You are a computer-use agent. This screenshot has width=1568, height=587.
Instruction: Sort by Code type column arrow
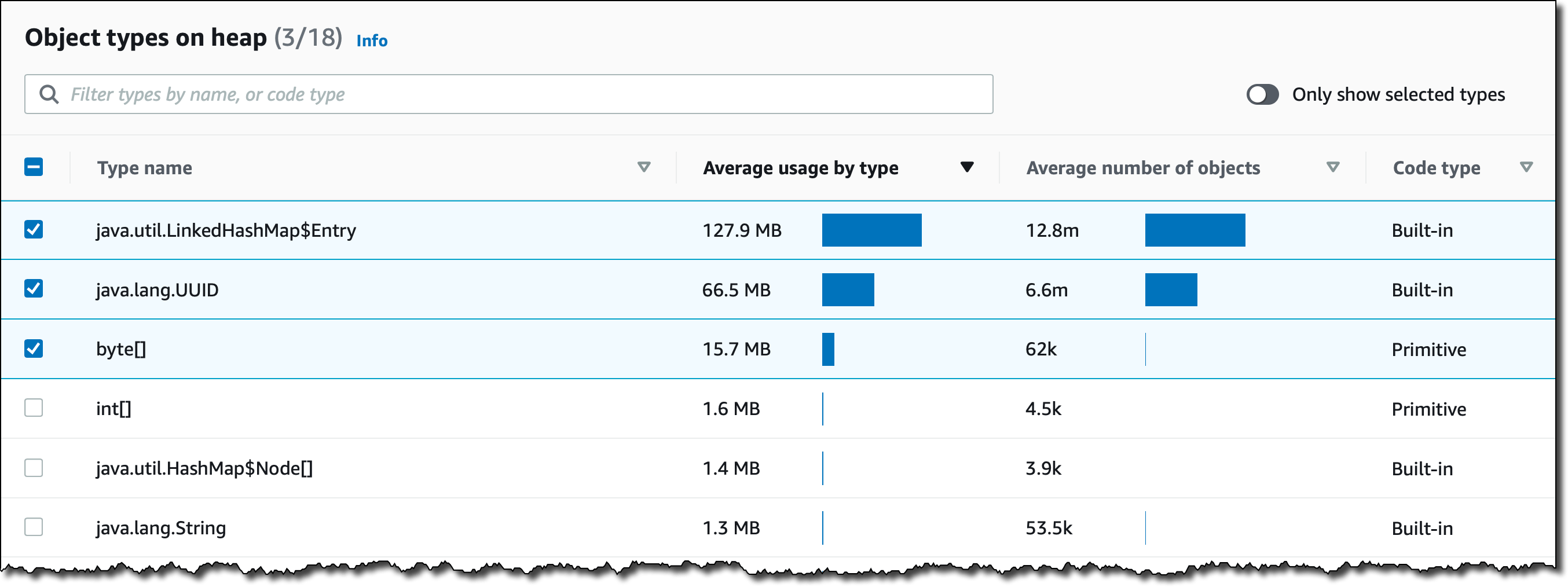(x=1526, y=167)
